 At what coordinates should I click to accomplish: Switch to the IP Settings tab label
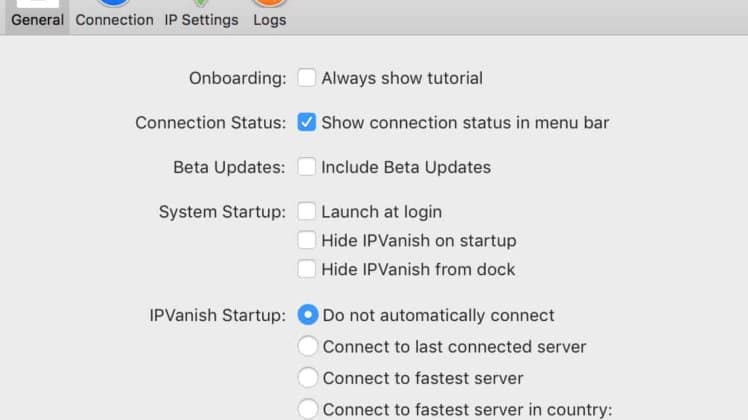[x=201, y=20]
